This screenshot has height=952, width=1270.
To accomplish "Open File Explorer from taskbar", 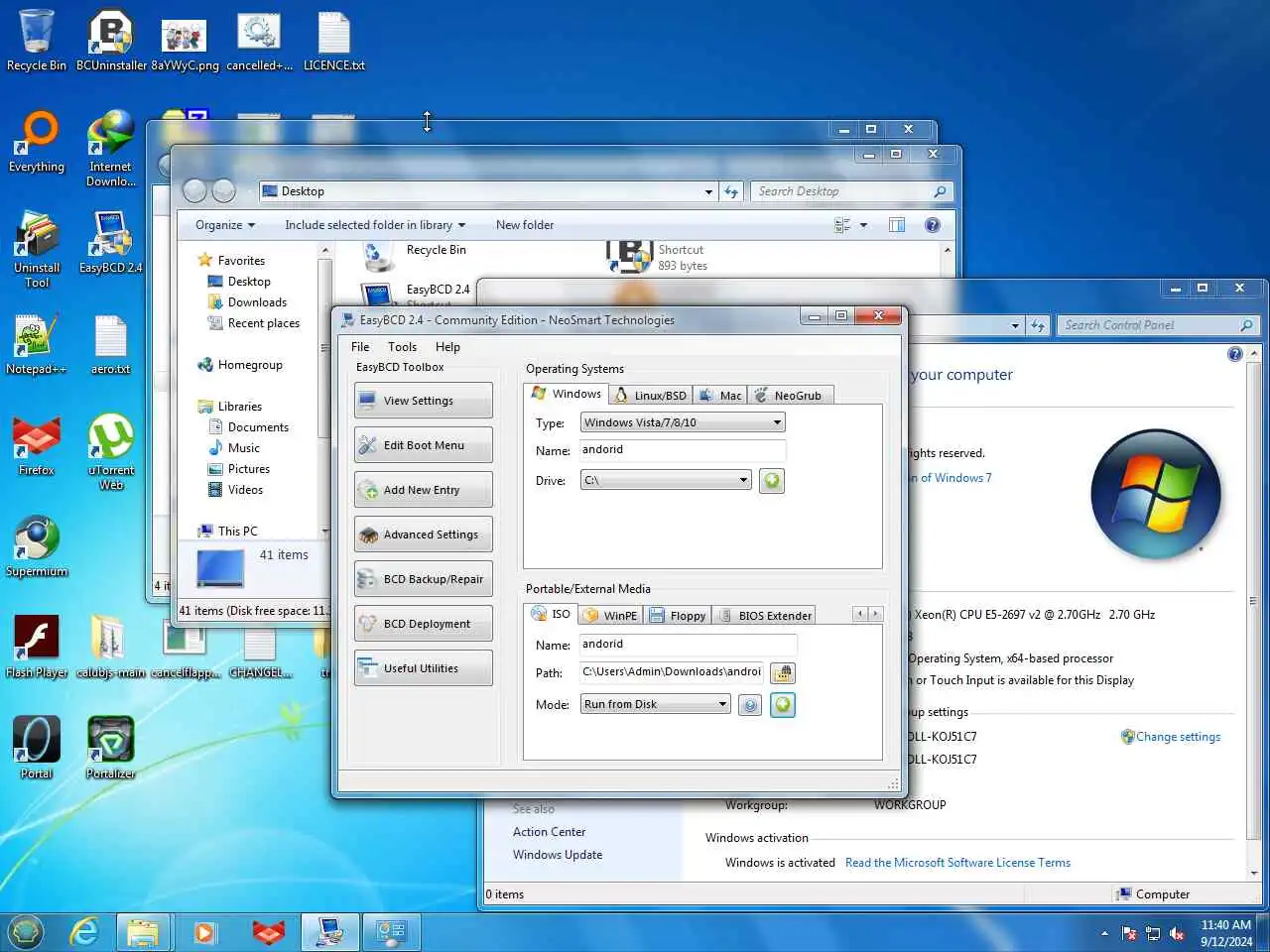I will pos(143,932).
